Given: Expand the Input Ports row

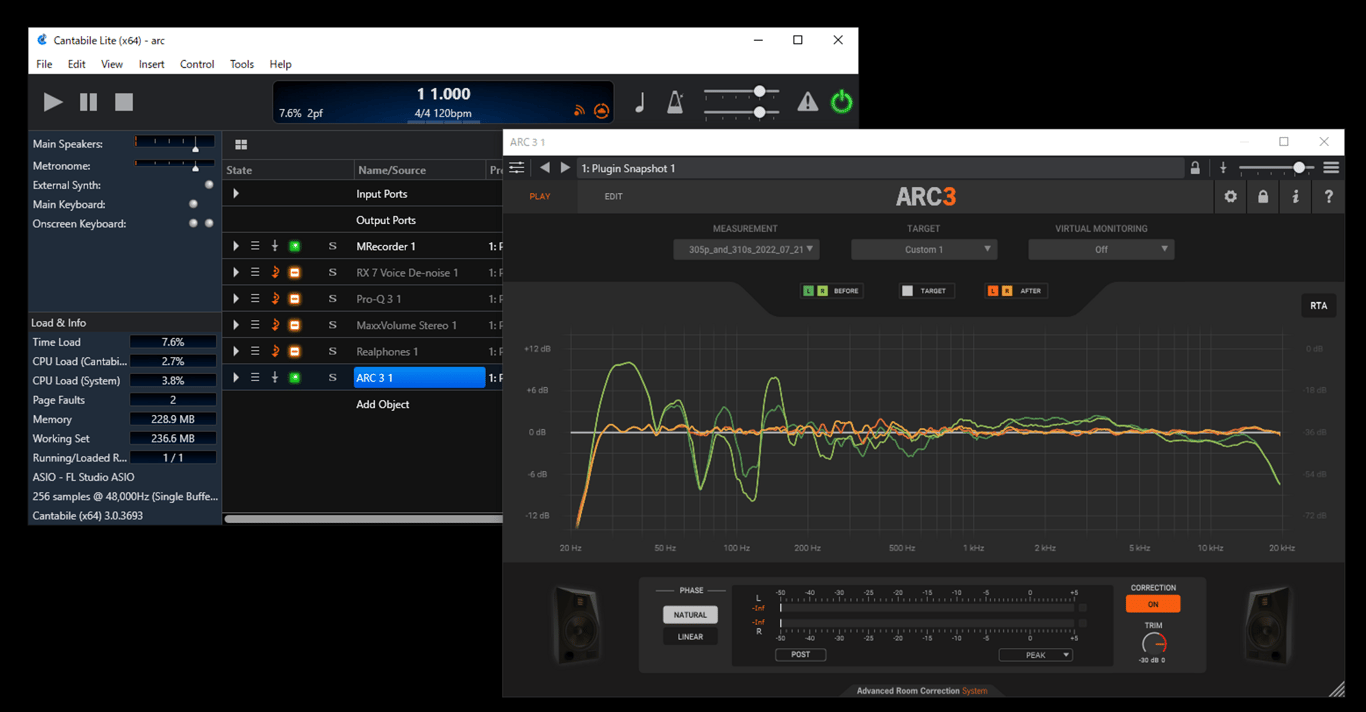Looking at the screenshot, I should tap(236, 194).
